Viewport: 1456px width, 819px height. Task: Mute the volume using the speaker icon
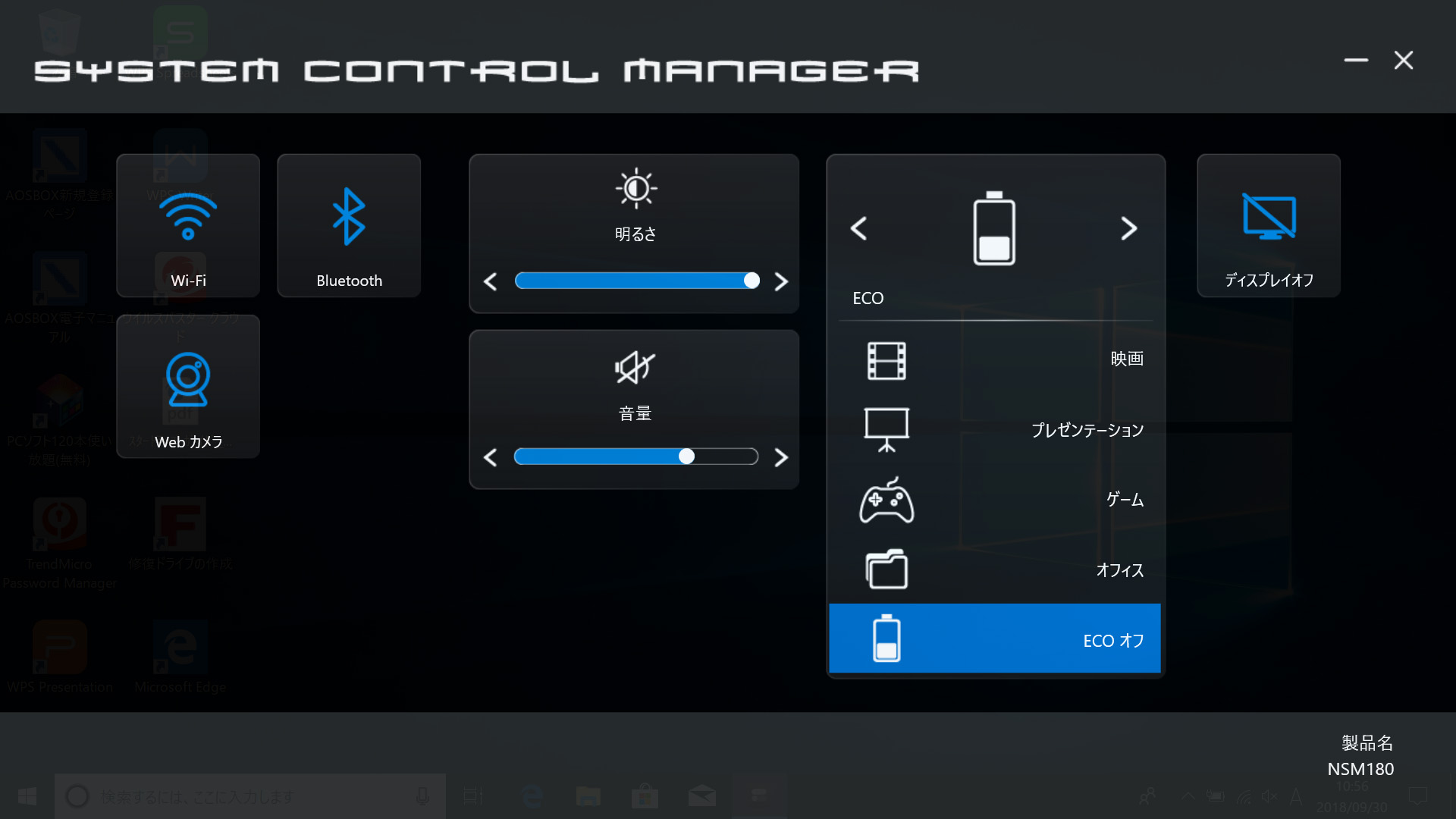pyautogui.click(x=635, y=368)
